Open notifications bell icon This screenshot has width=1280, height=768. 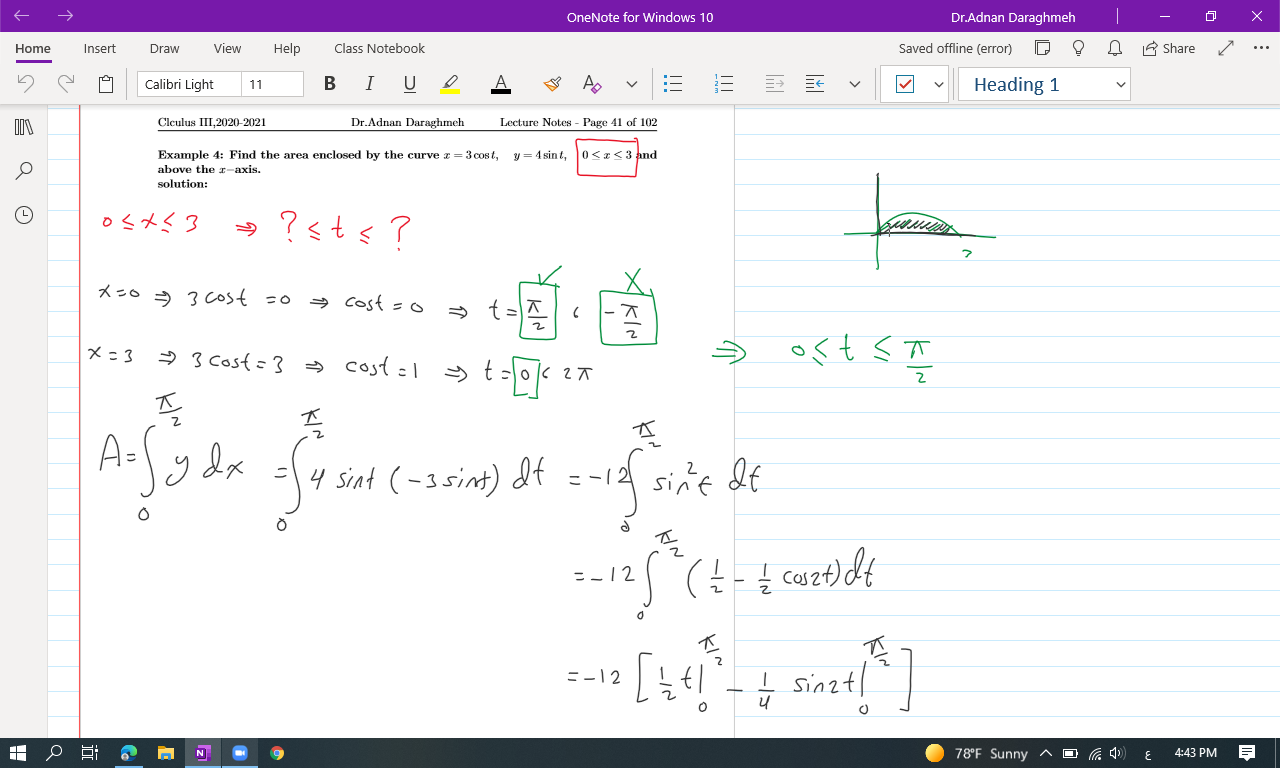[x=1114, y=48]
